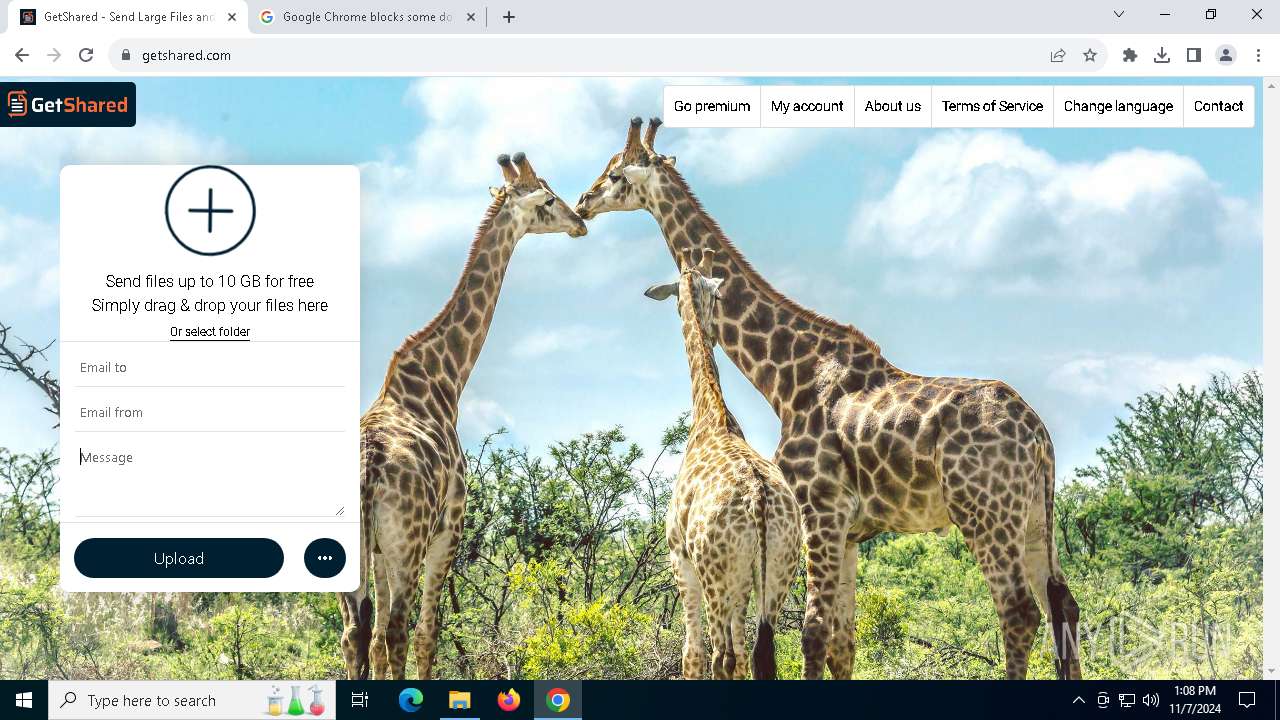Click the GetShared logo
The image size is (1280, 720).
[67, 104]
